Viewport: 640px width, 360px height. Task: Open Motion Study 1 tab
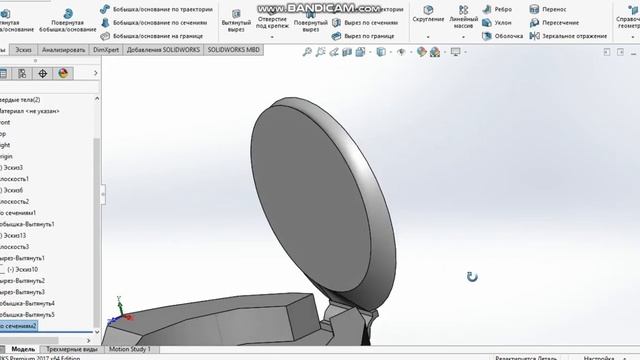[x=130, y=349]
